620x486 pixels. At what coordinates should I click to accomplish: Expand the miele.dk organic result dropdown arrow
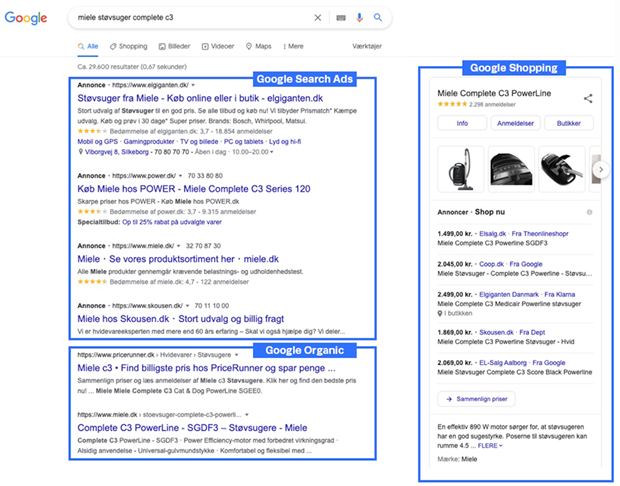247,415
